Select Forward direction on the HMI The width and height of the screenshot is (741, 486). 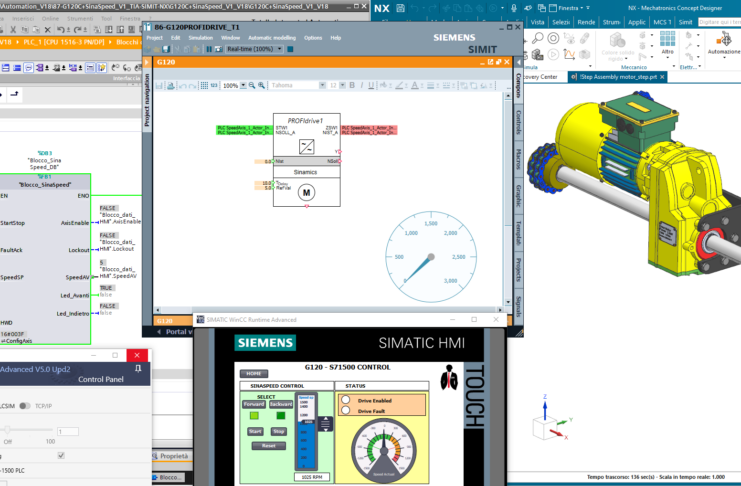click(x=254, y=404)
